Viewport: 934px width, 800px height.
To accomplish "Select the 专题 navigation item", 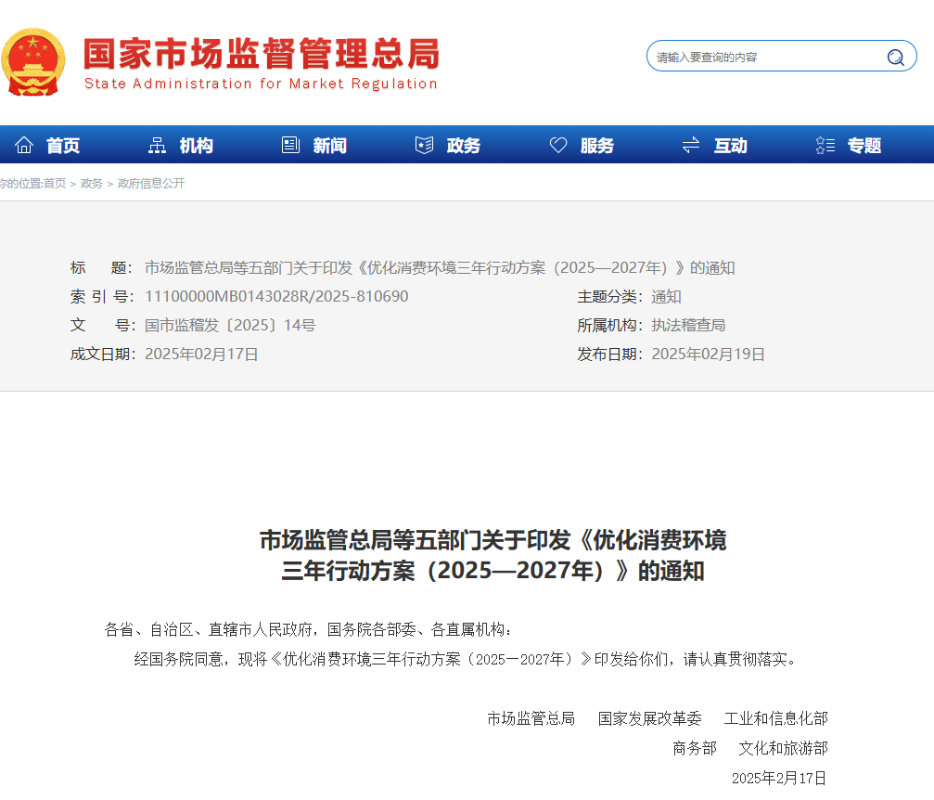I will click(864, 146).
